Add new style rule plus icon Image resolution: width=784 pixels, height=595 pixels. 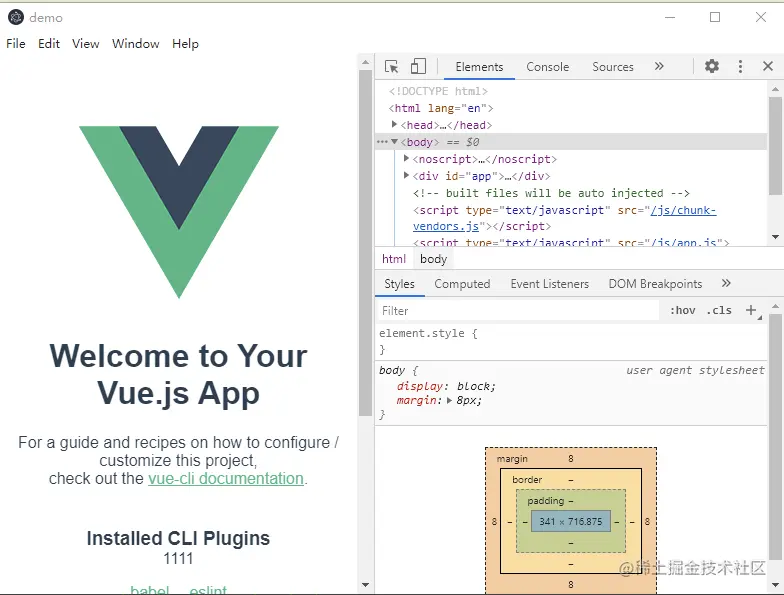coord(750,310)
